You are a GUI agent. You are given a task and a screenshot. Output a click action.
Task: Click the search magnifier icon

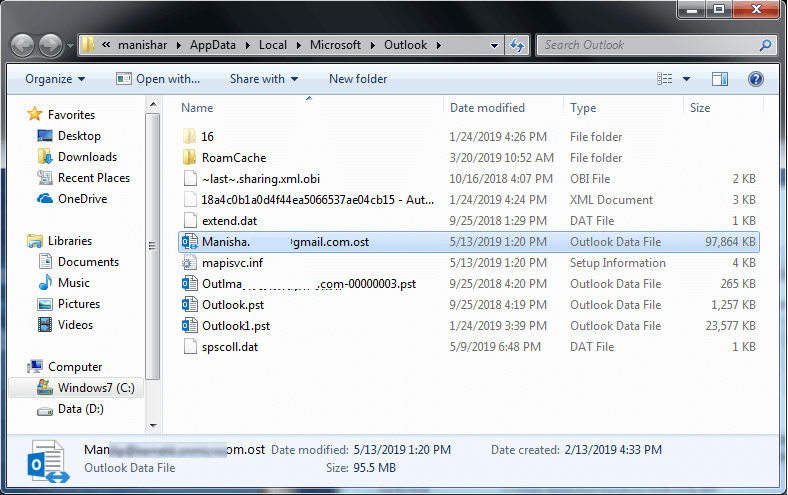(765, 45)
